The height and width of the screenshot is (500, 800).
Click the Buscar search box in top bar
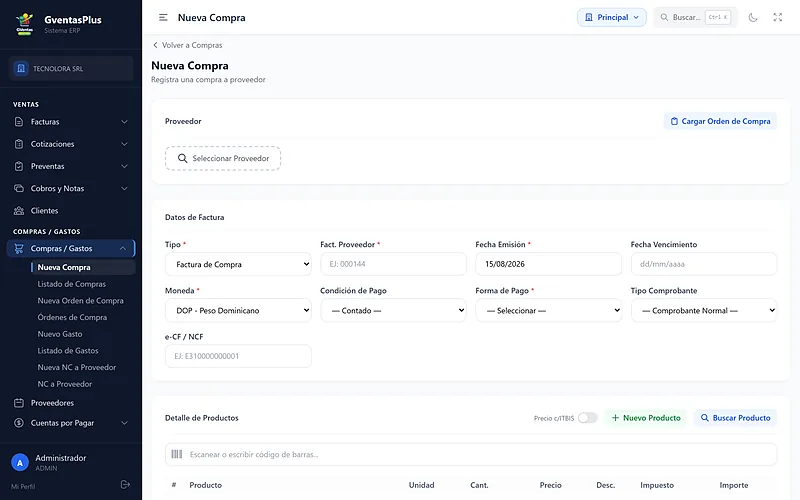tap(695, 17)
